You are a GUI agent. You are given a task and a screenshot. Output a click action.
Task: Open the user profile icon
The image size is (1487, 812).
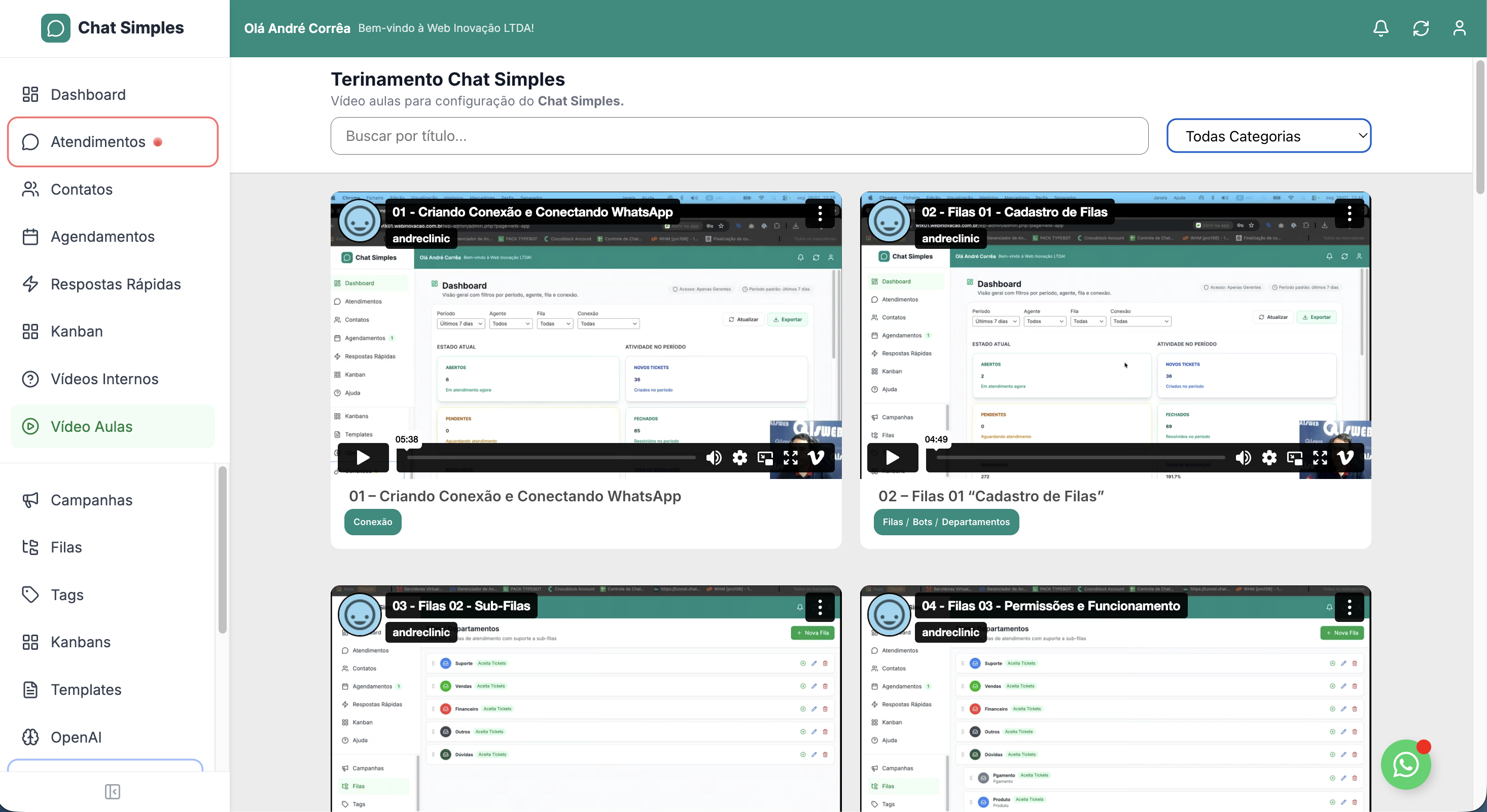[1459, 28]
